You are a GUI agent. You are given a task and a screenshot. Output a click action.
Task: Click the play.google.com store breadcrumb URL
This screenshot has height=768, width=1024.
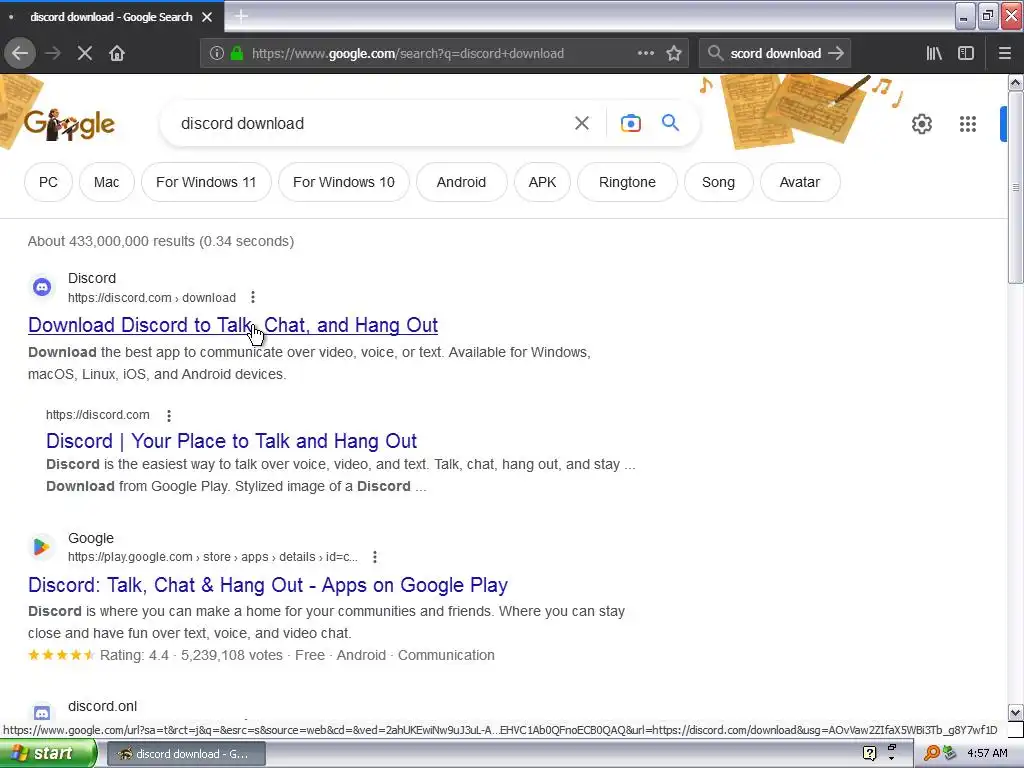pyautogui.click(x=213, y=557)
